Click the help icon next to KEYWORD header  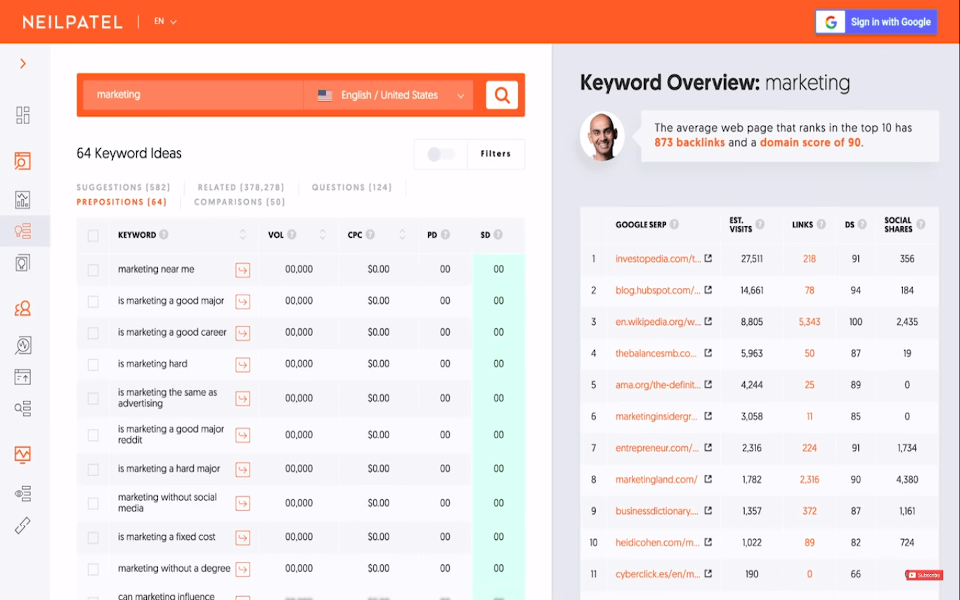[163, 234]
